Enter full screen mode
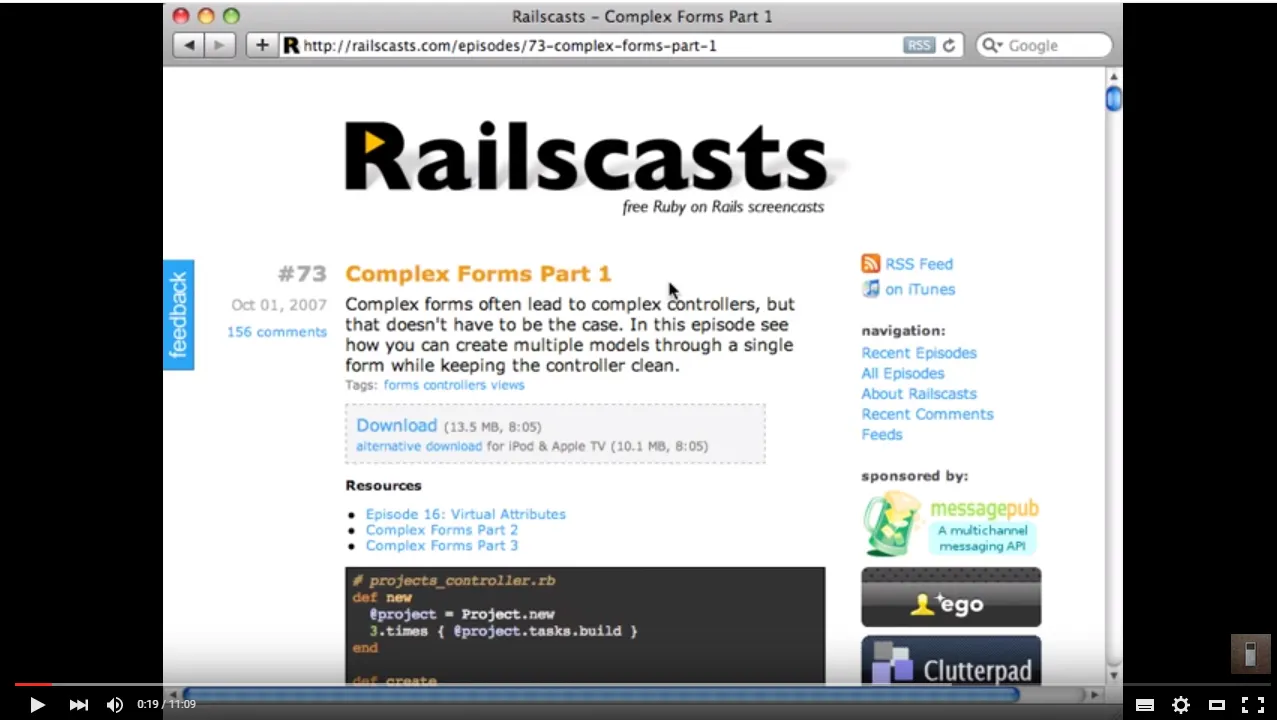Viewport: 1277px width, 720px height. [1252, 705]
